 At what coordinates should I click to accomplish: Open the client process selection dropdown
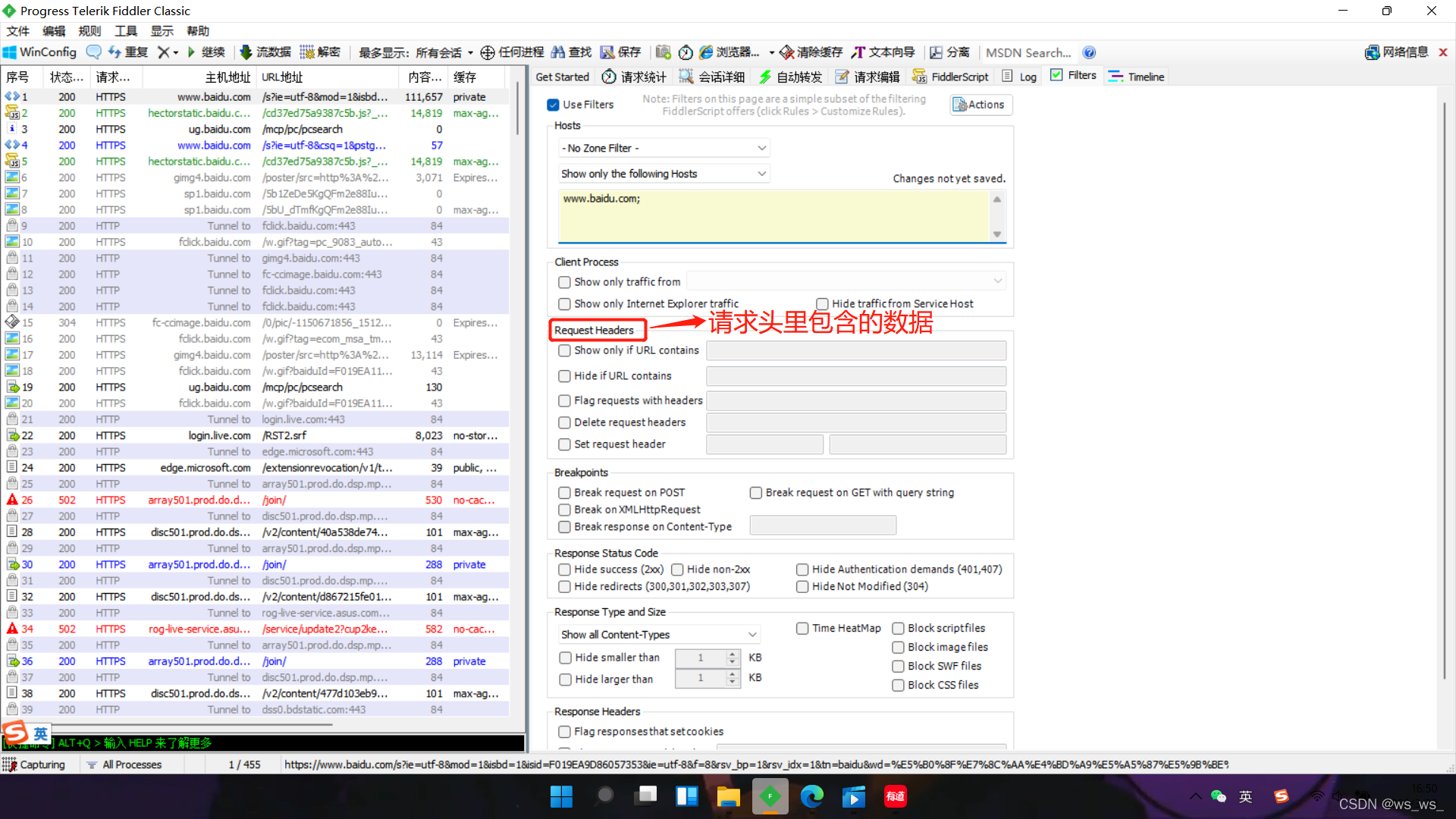coord(846,281)
